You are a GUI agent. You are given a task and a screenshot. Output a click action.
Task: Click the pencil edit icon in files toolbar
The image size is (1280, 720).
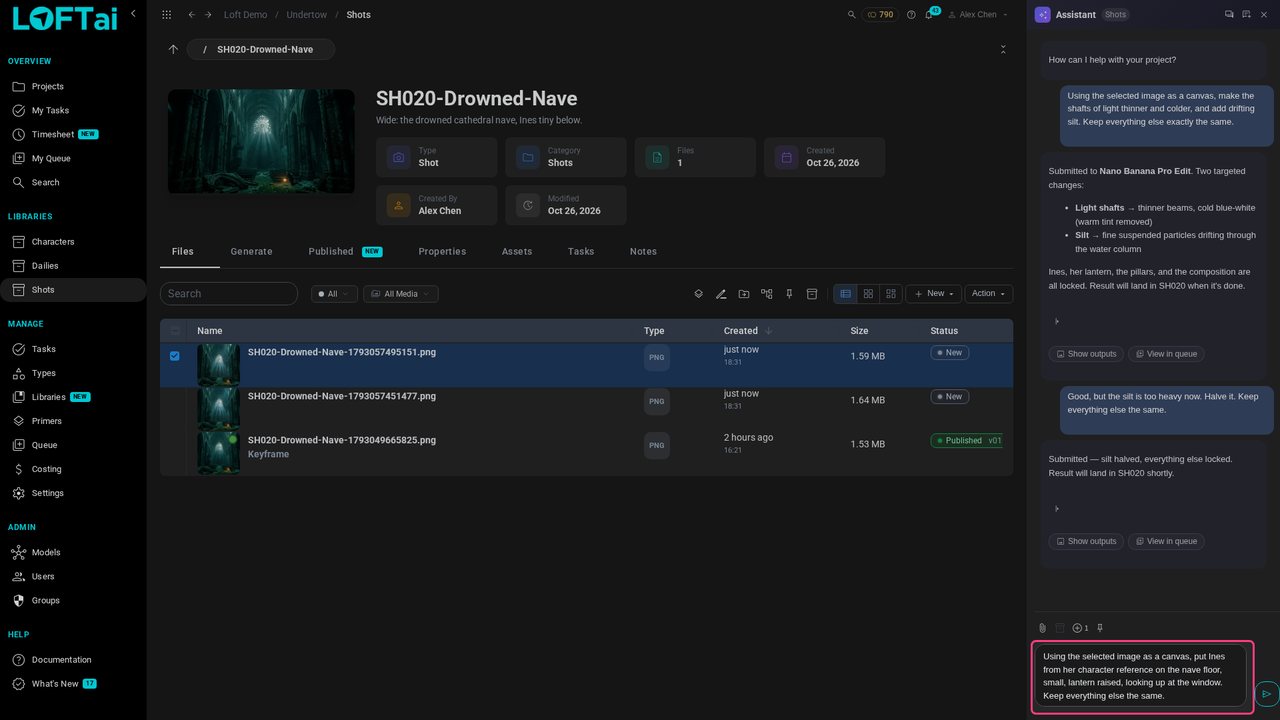(x=721, y=294)
